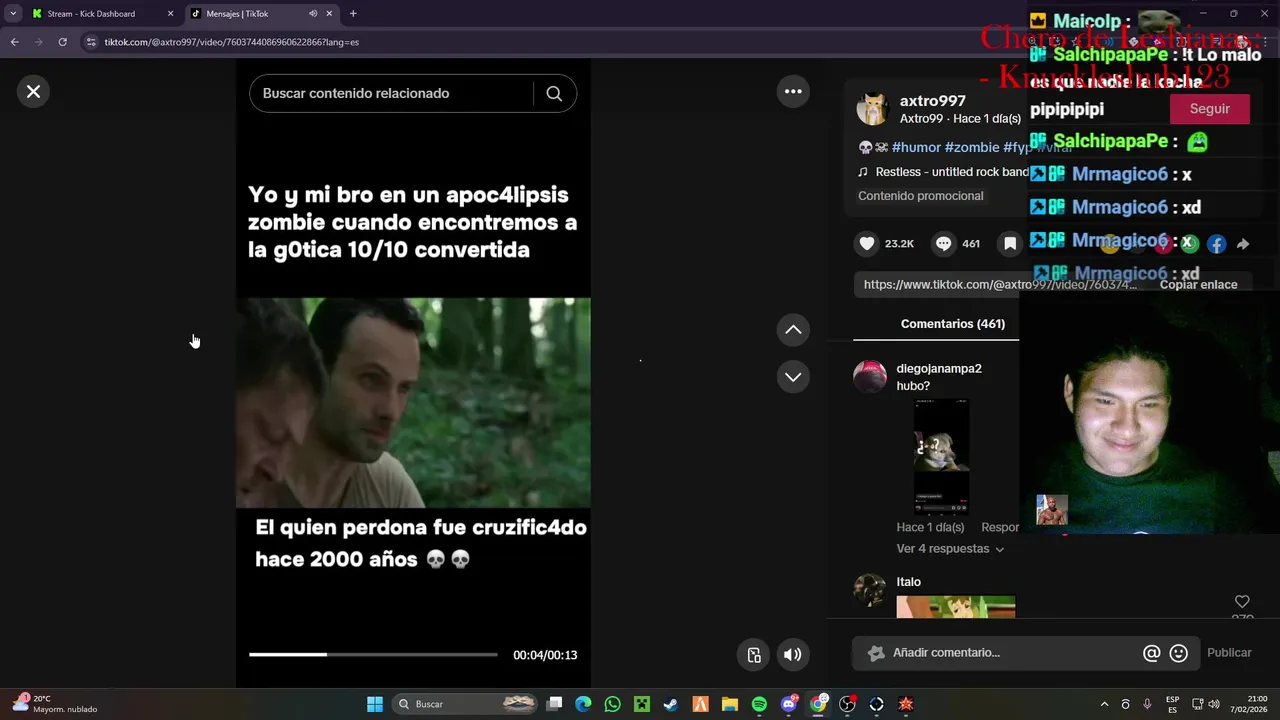Open WhatsApp from taskbar
Image resolution: width=1280 pixels, height=720 pixels.
pyautogui.click(x=612, y=704)
